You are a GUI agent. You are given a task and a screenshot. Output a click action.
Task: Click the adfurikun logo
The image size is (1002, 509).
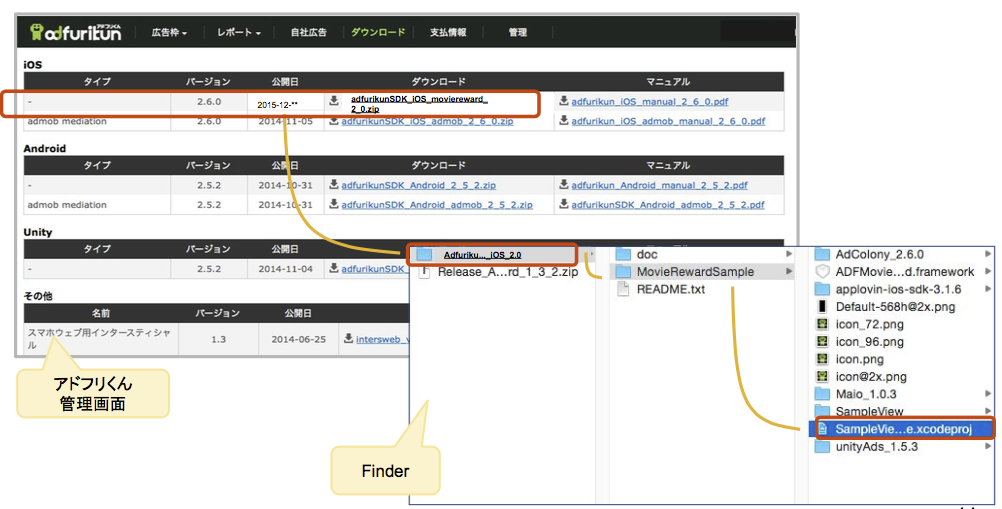(x=75, y=32)
